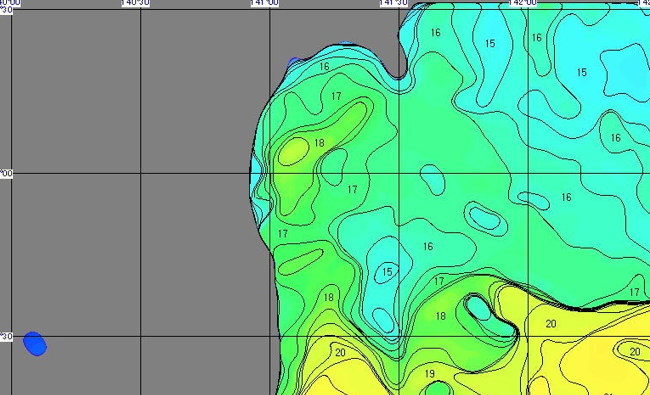The image size is (650, 395).
Task: Click the 20 label just right of the 142°00 line
Action: coord(551,324)
